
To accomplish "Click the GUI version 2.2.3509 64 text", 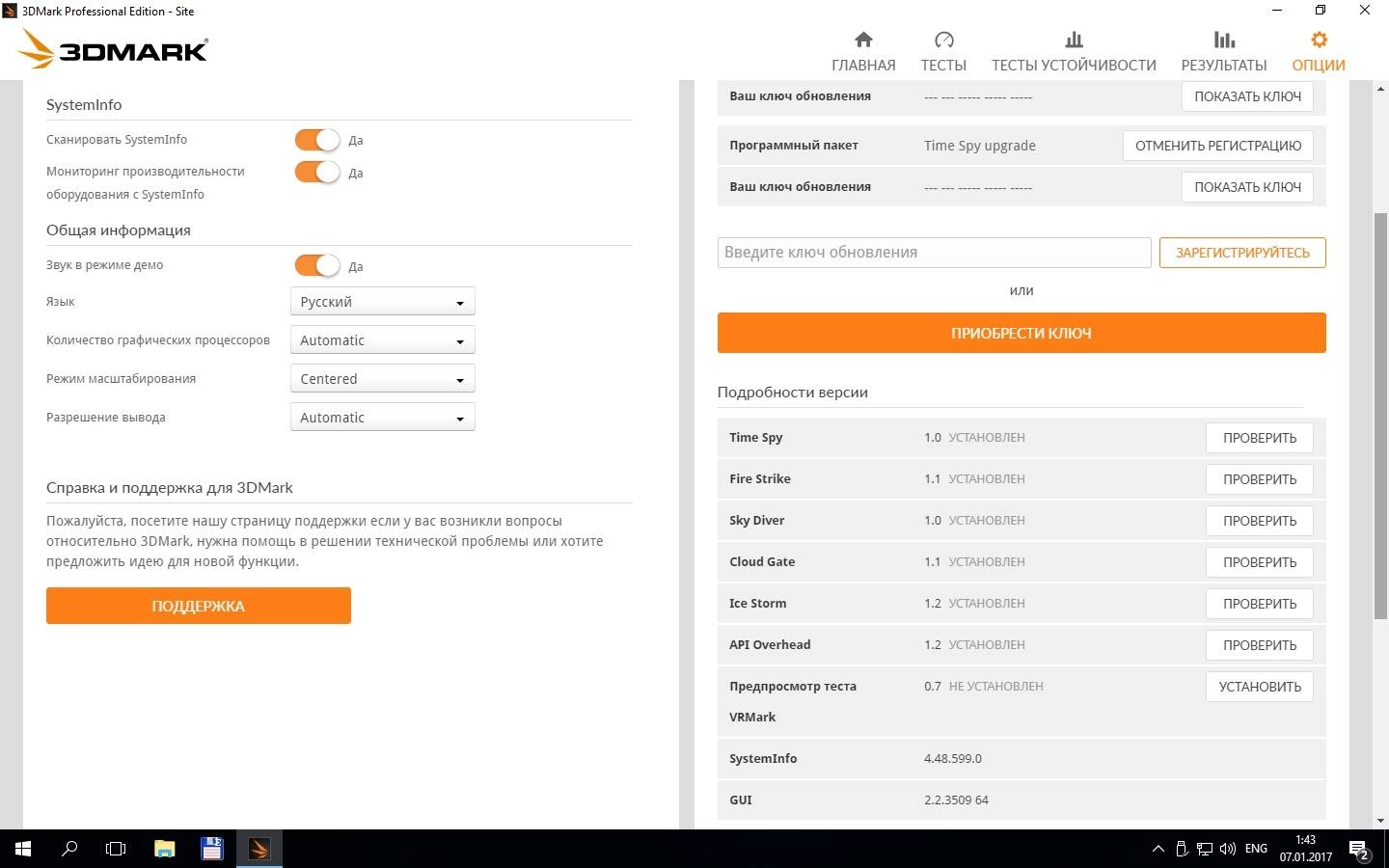I will 956,800.
